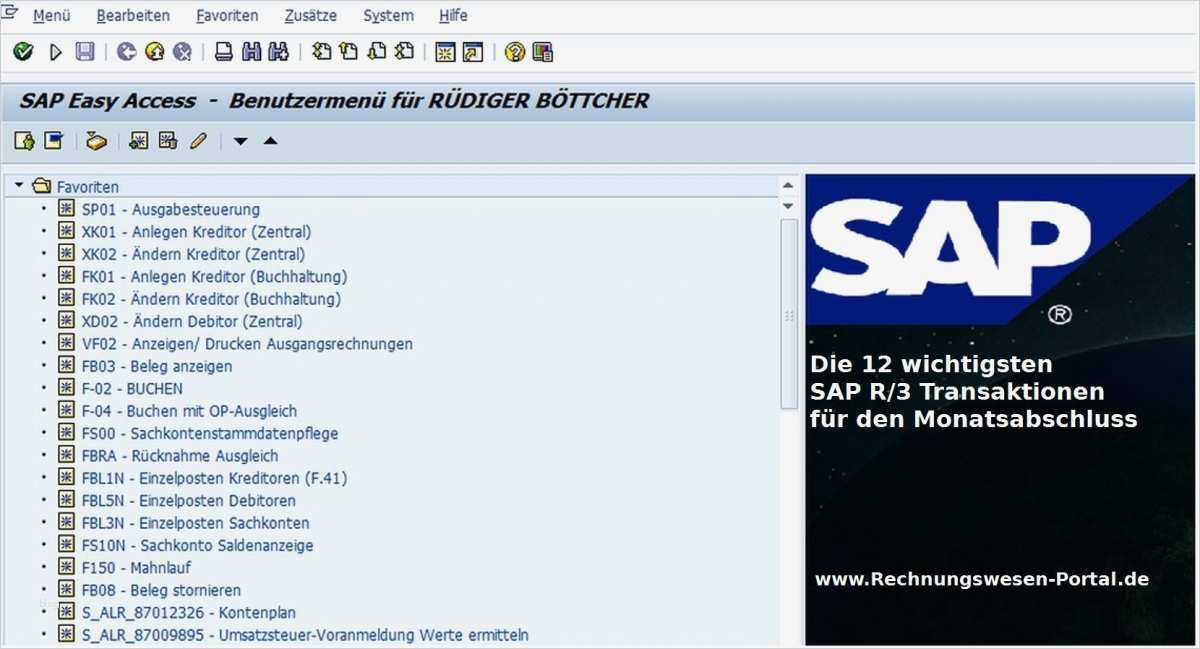Select VF02 - Anzeigen/ Drucken Ausgangsrechnungen
This screenshot has width=1200, height=649.
coord(247,344)
